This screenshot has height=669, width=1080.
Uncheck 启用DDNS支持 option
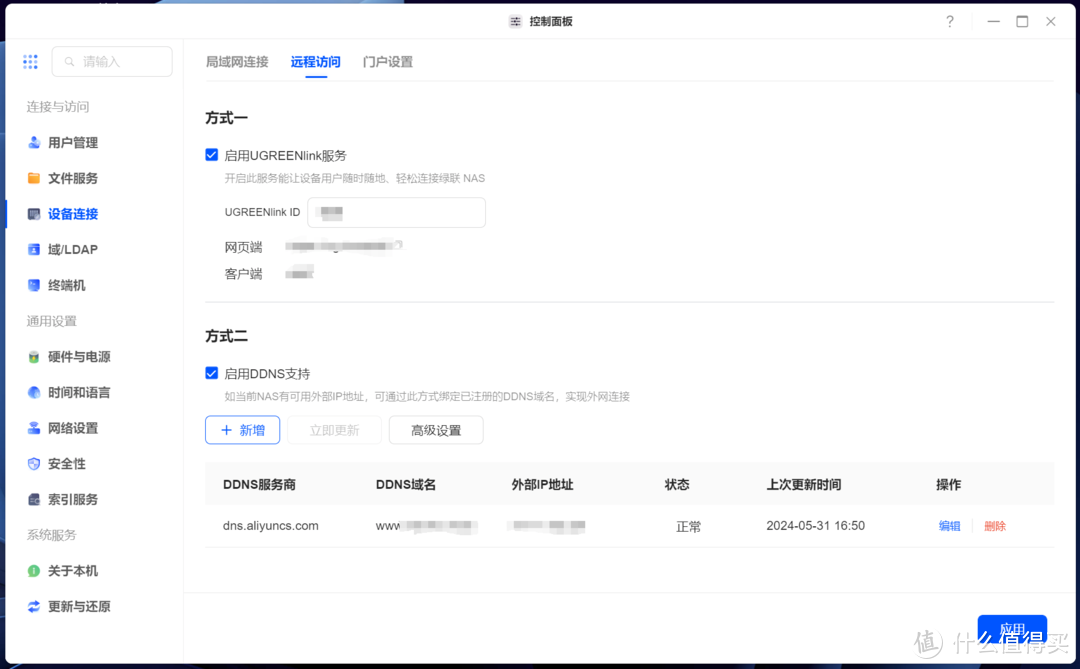(211, 372)
